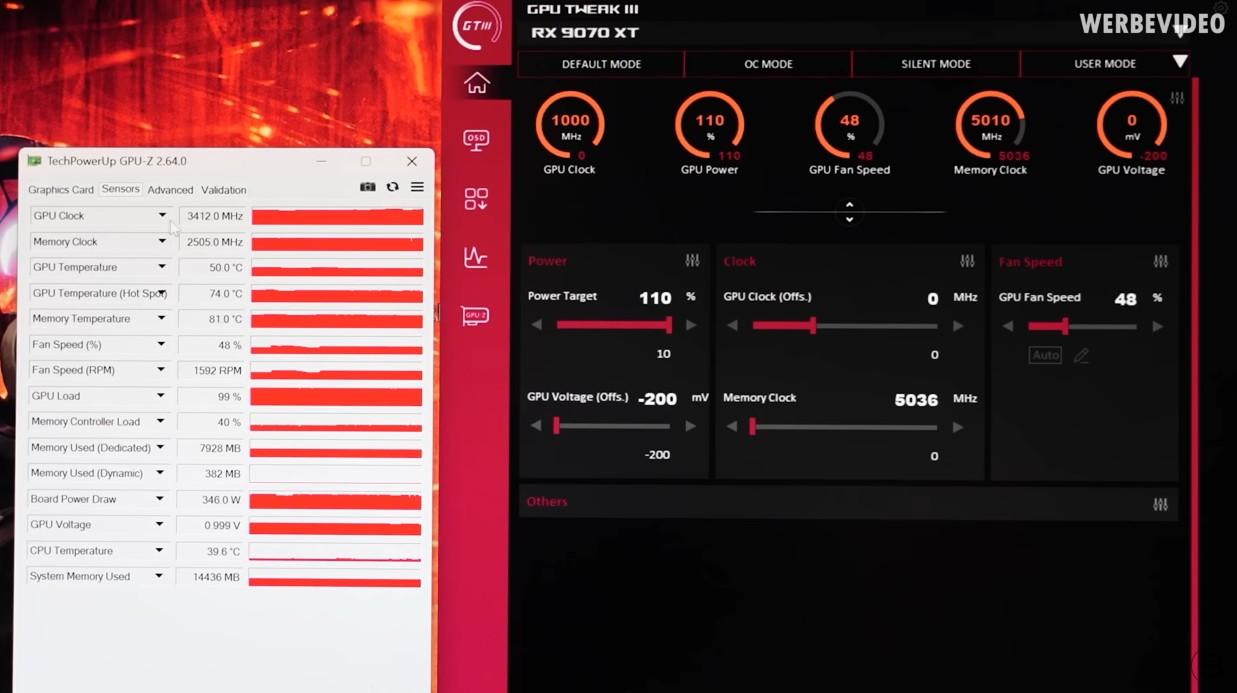Viewport: 1237px width, 693px height.
Task: Click the Power Target slider handle
Action: (669, 325)
